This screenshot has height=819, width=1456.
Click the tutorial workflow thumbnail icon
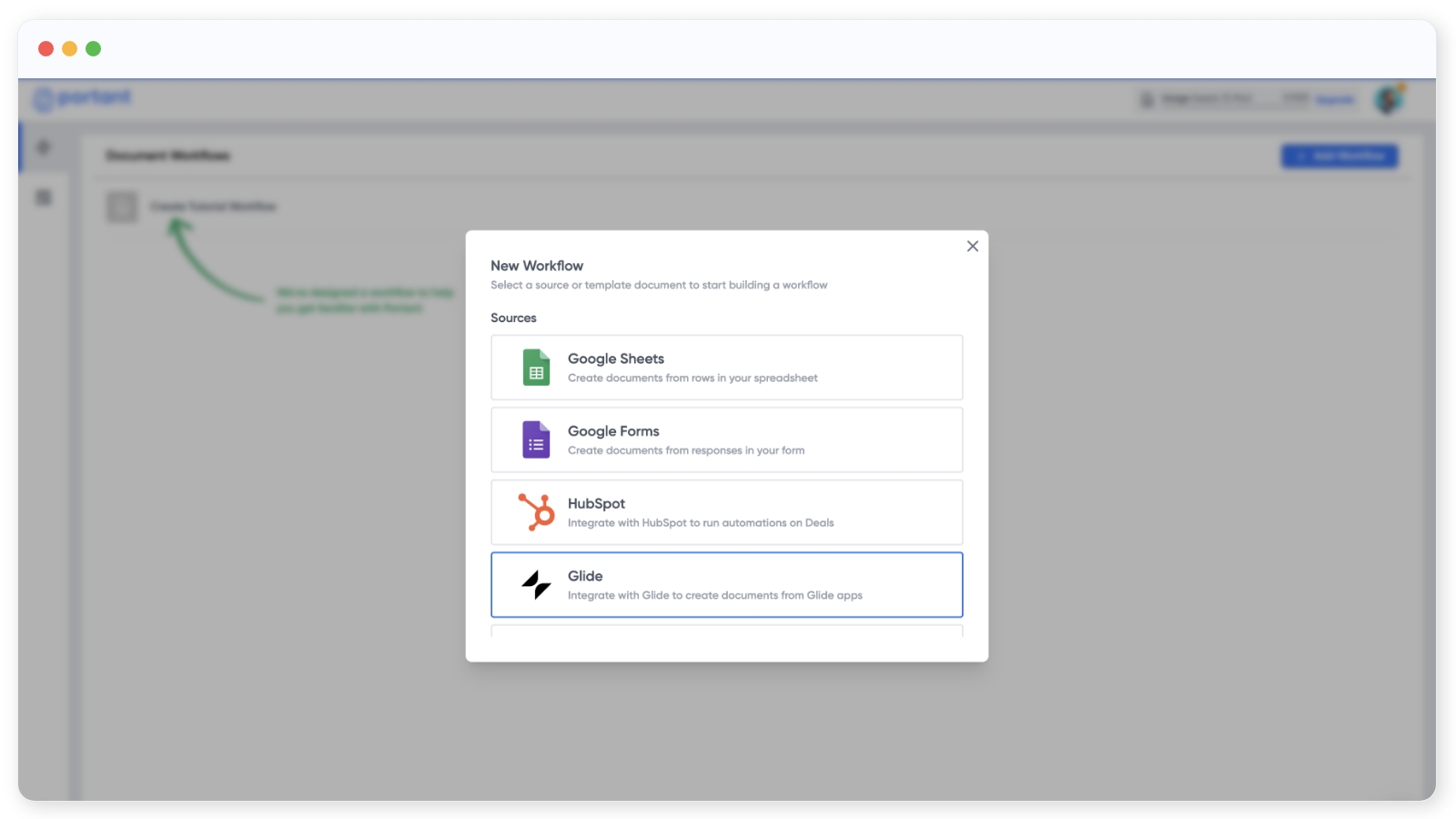(x=122, y=207)
